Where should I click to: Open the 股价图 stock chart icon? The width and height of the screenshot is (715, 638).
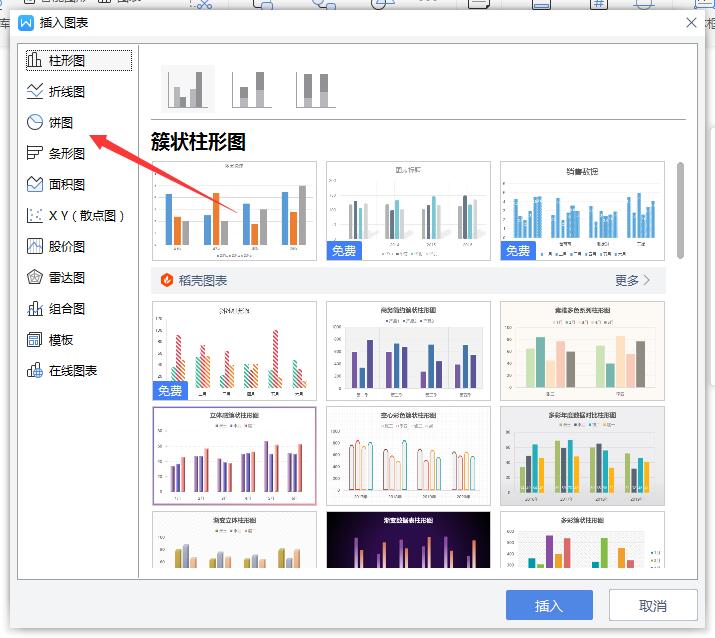tap(35, 246)
